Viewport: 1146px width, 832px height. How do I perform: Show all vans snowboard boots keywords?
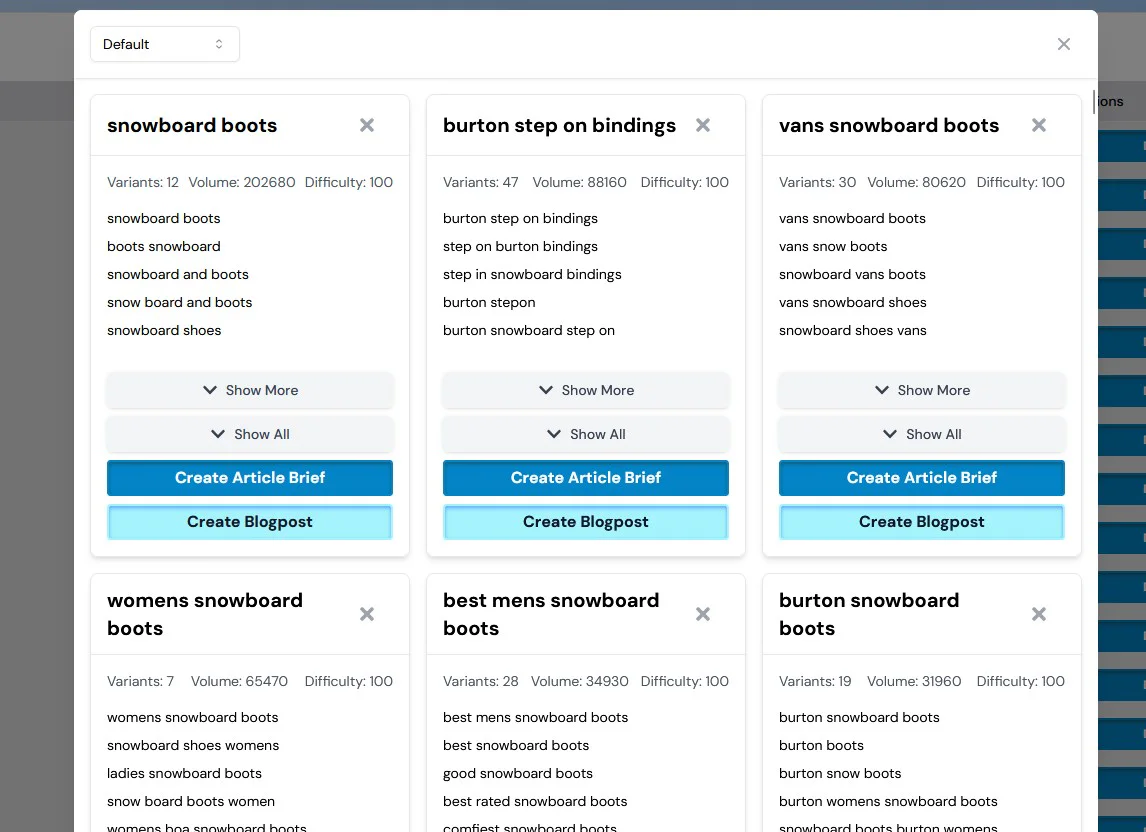click(922, 434)
